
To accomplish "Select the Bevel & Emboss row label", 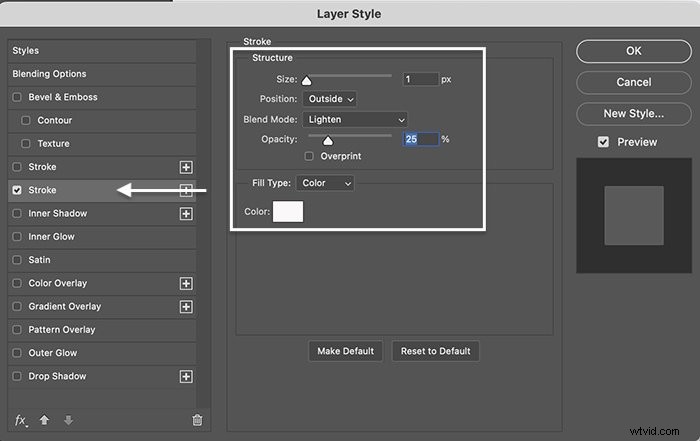I will pos(63,97).
